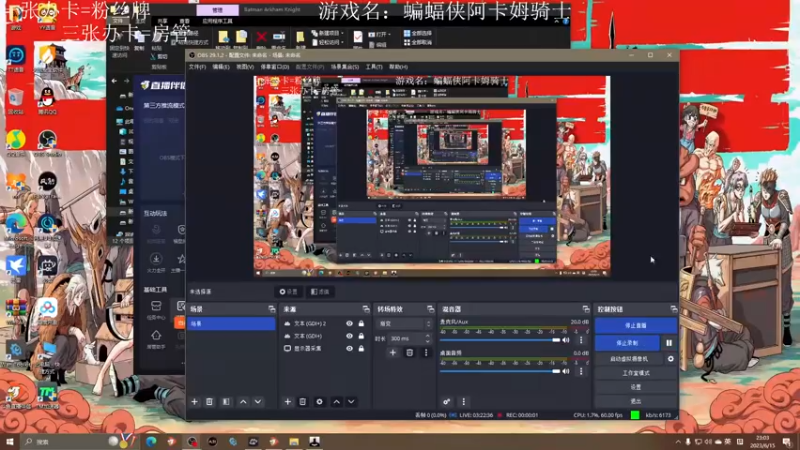Remove selected scene using the trash icon
Image resolution: width=800 pixels, height=450 pixels.
[209, 402]
